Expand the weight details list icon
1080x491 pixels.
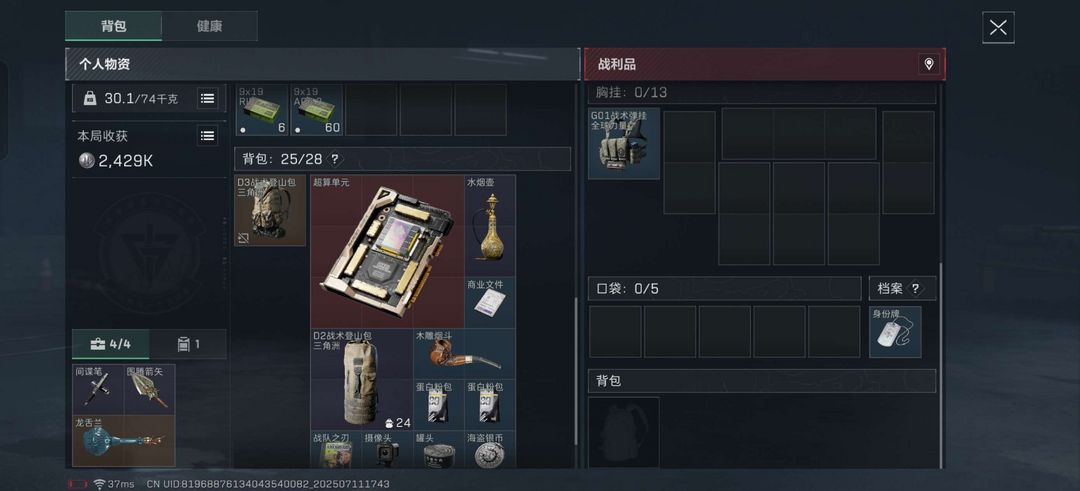coord(207,98)
